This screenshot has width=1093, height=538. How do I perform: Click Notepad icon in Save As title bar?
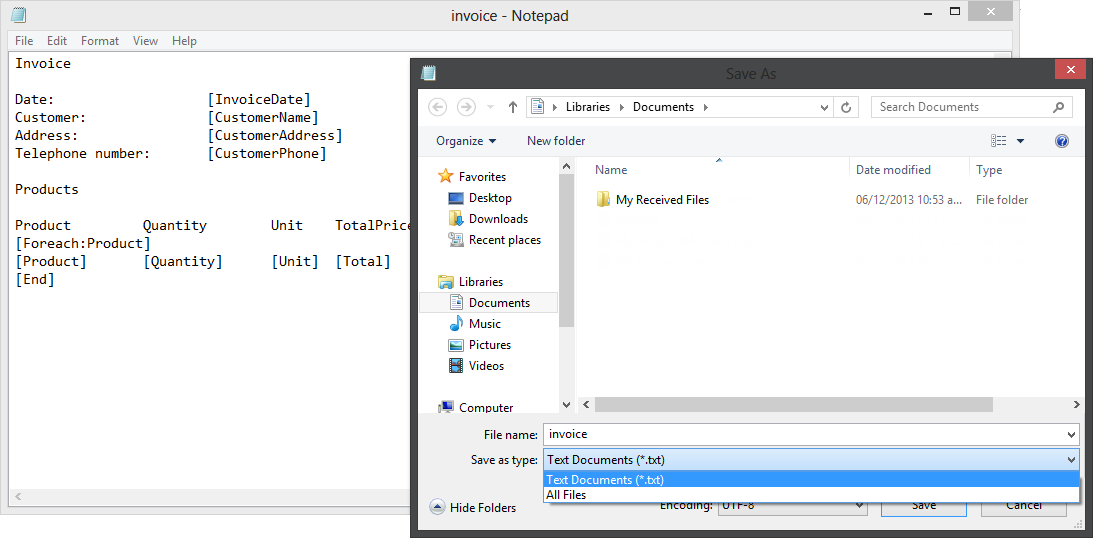click(x=429, y=73)
